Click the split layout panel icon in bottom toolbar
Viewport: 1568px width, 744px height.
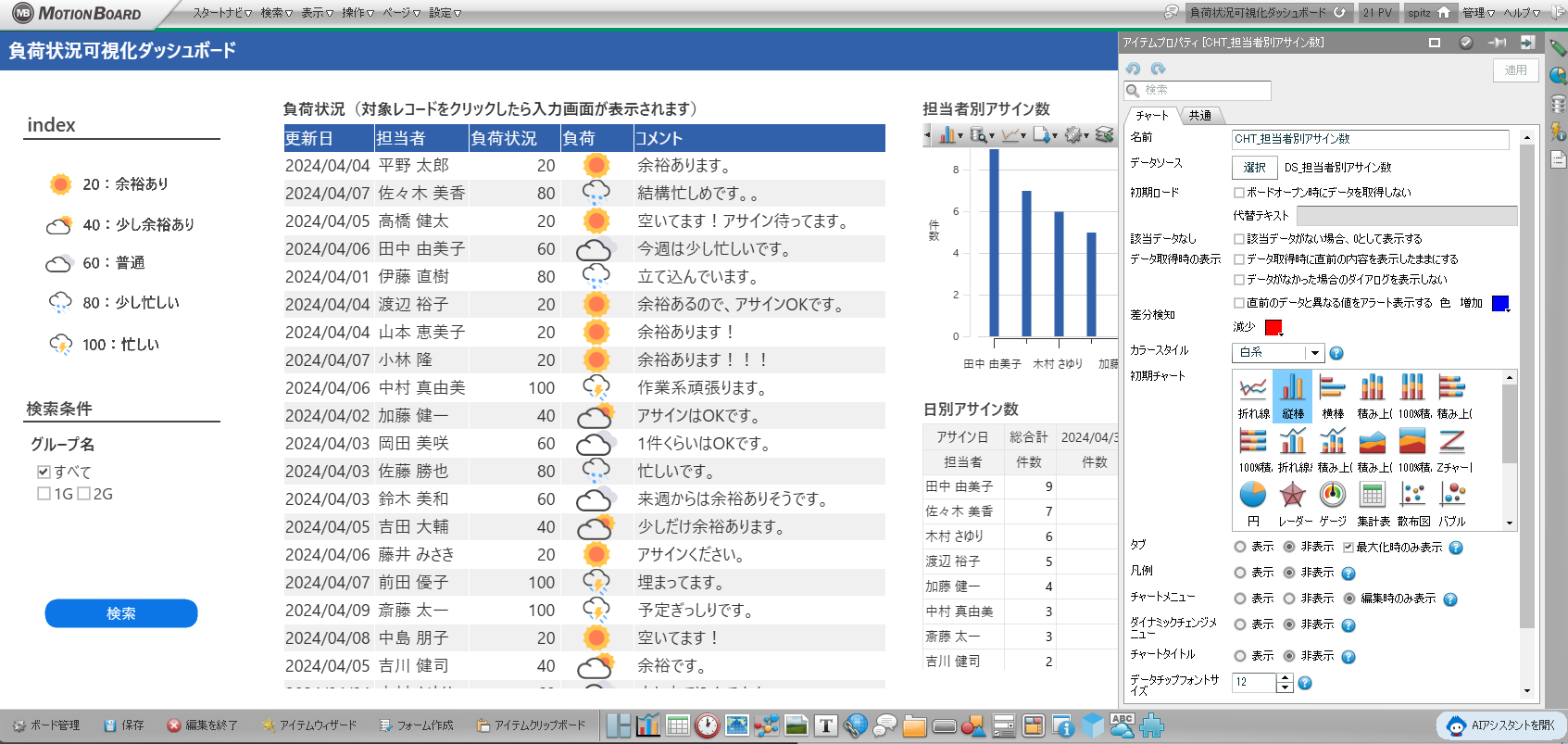coord(619,725)
